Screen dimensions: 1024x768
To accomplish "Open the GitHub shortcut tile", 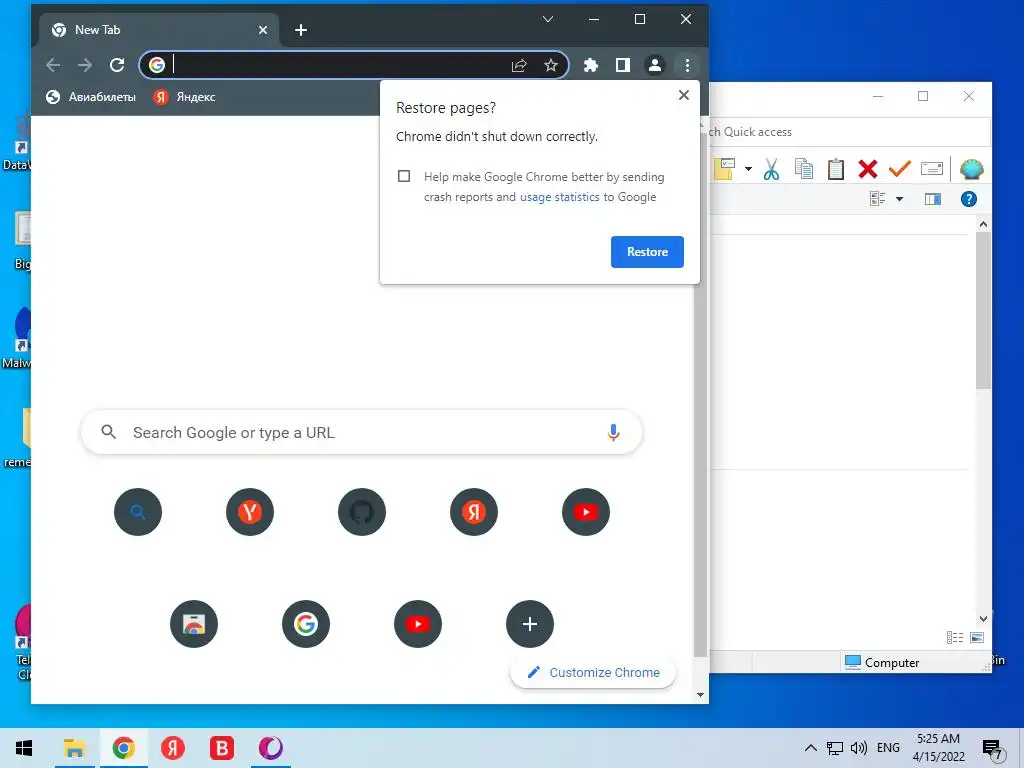I will (x=362, y=512).
